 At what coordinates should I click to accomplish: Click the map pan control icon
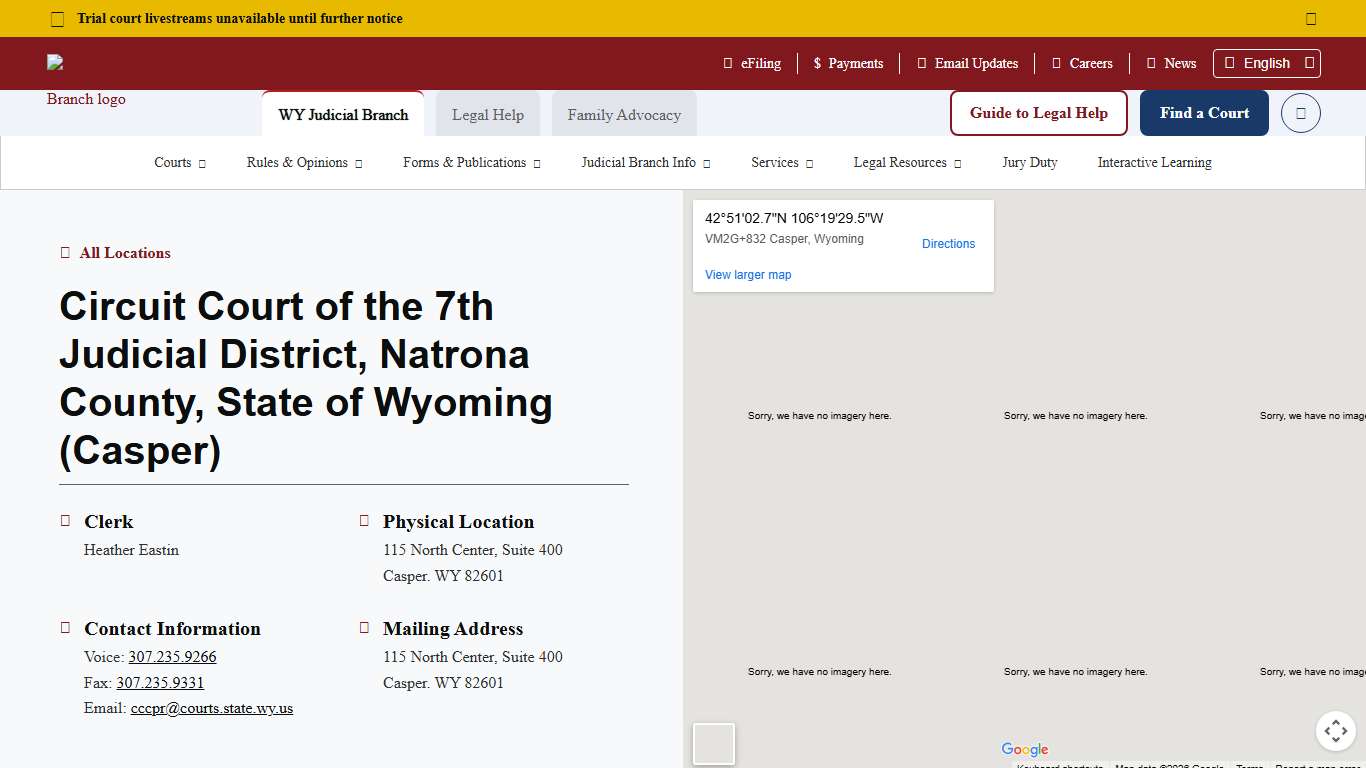pyautogui.click(x=1336, y=731)
